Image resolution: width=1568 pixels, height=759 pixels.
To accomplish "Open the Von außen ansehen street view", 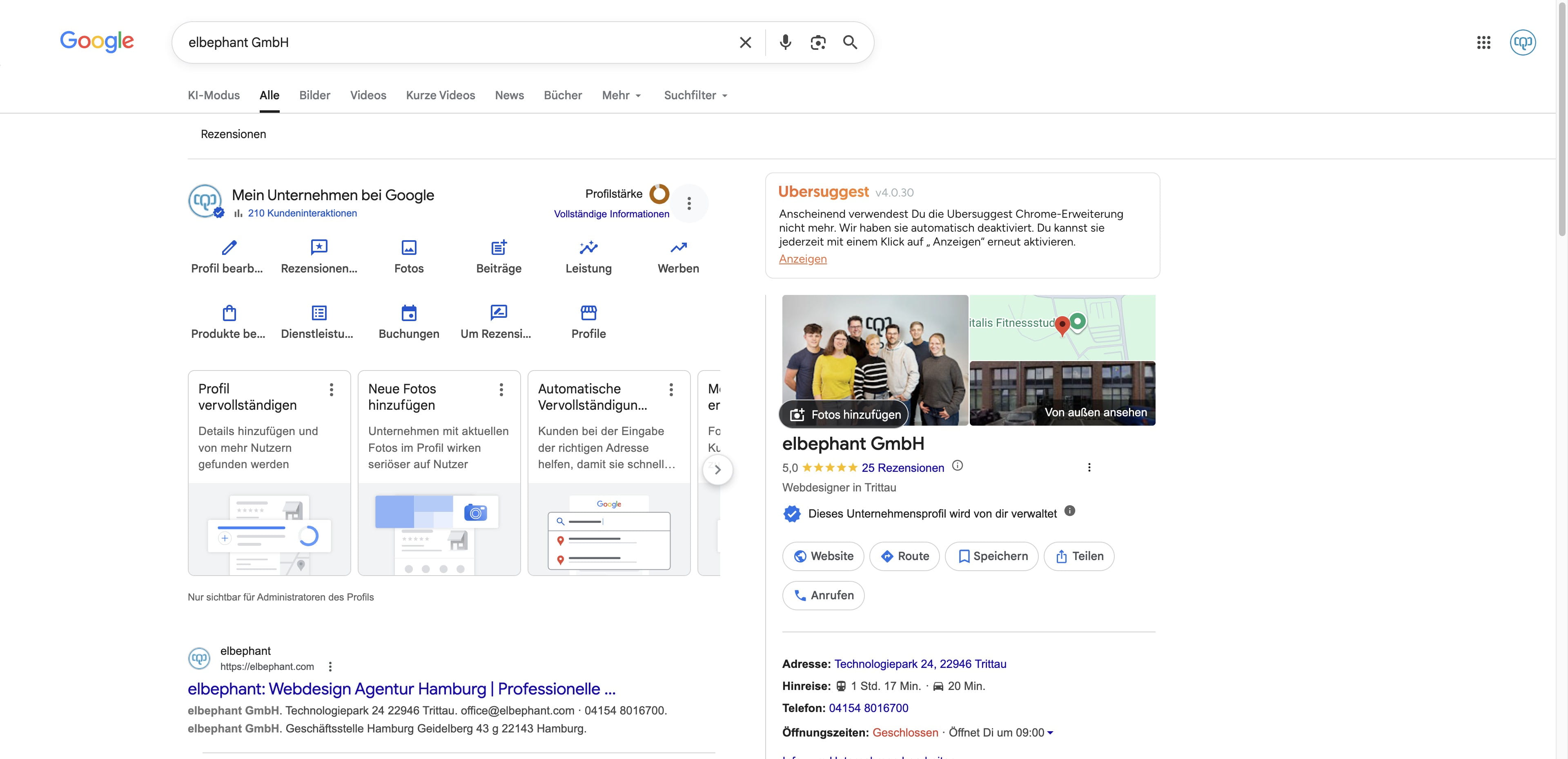I will coord(1062,393).
